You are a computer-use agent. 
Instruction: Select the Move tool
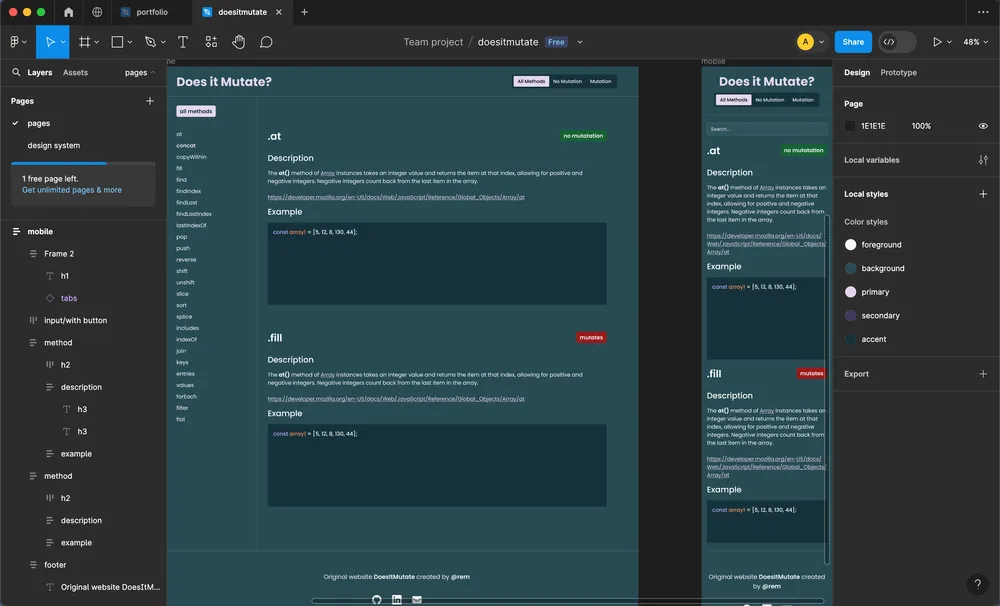pos(49,42)
